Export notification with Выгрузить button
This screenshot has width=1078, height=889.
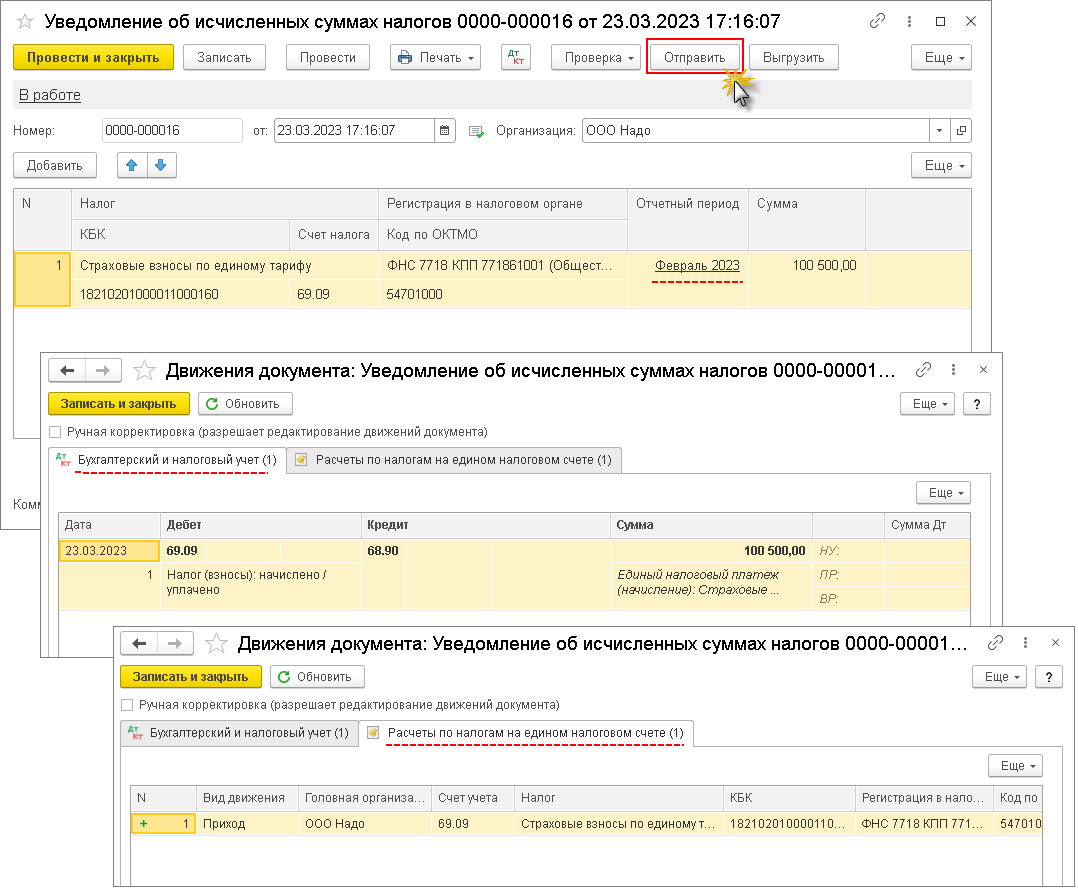[793, 58]
